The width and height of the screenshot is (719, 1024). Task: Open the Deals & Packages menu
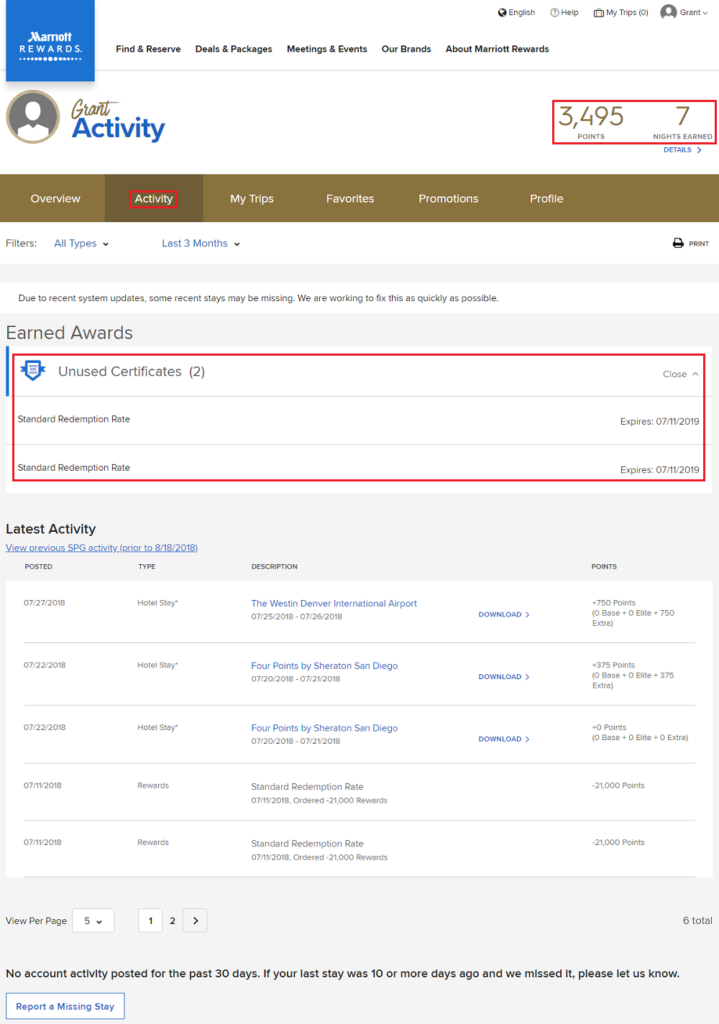point(233,48)
